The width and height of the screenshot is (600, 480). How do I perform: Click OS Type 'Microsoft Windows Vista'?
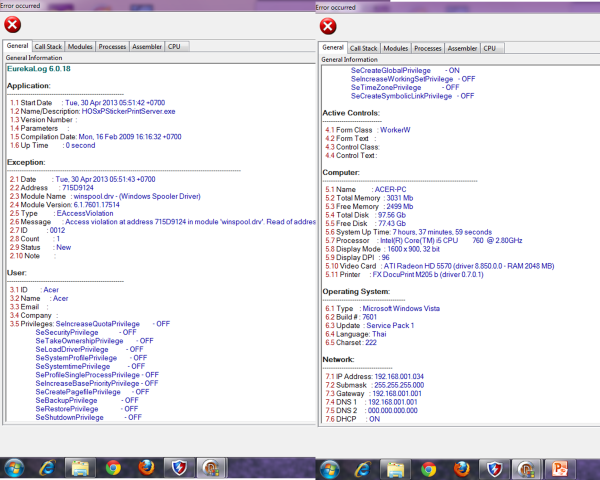[x=401, y=309]
